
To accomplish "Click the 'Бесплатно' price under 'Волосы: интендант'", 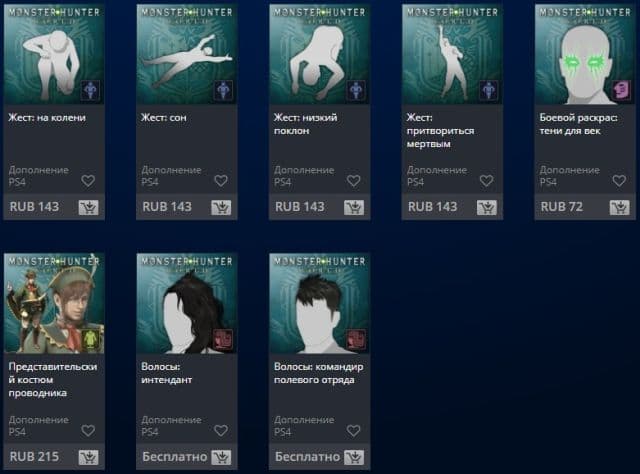I will coord(175,456).
